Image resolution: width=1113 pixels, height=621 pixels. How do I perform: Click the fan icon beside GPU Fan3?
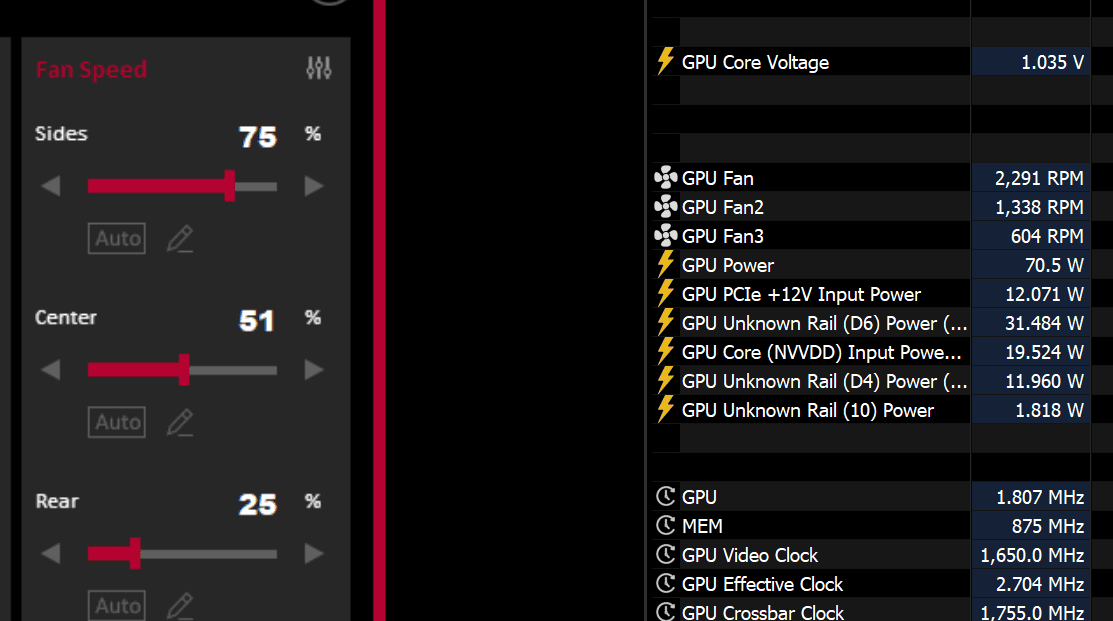(665, 236)
